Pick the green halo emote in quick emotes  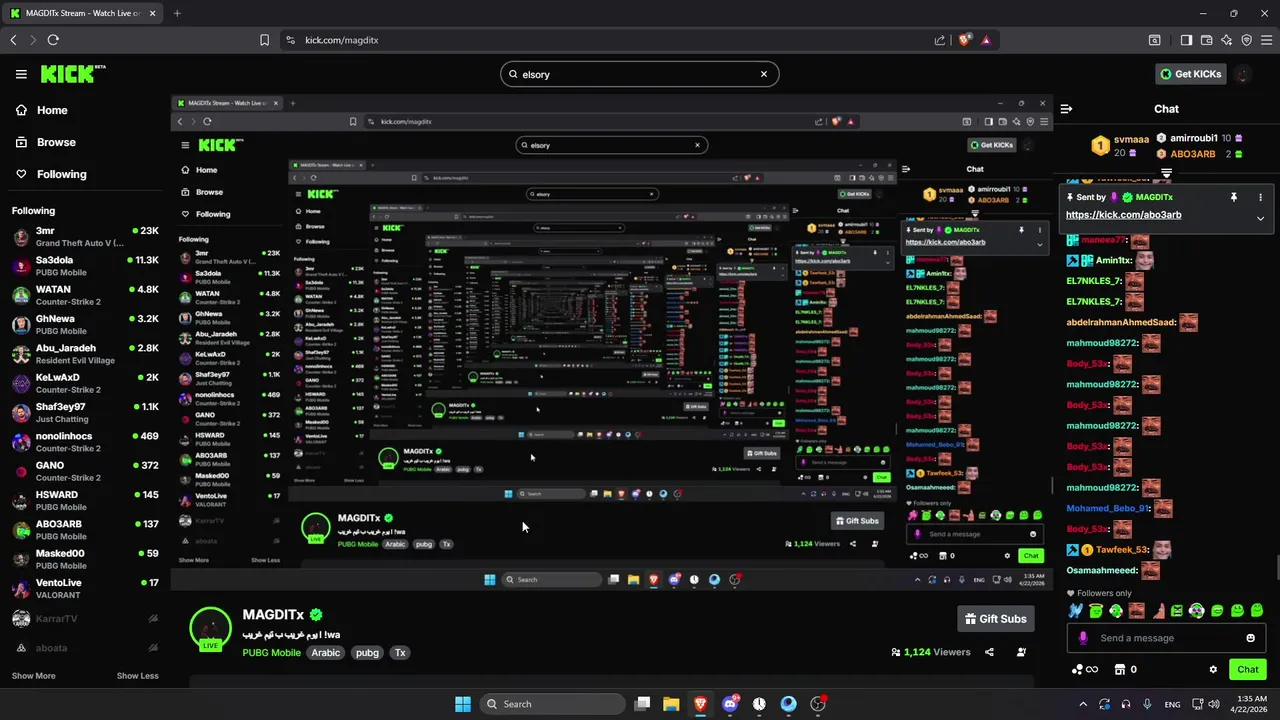click(x=1096, y=611)
